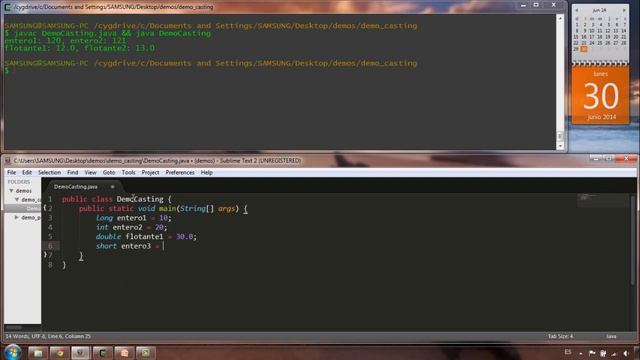640x360 pixels.
Task: Click the terminal scrollbar up arrow
Action: pos(560,18)
